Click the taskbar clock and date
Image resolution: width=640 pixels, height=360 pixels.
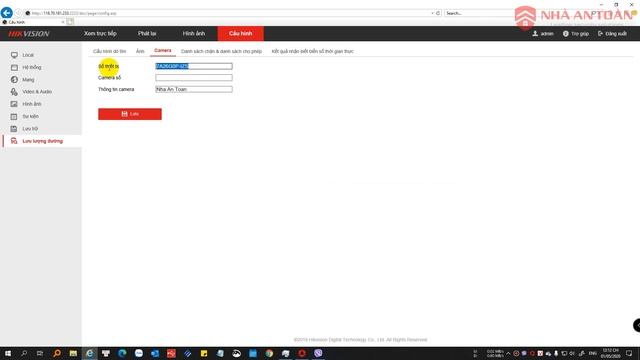(x=610, y=353)
